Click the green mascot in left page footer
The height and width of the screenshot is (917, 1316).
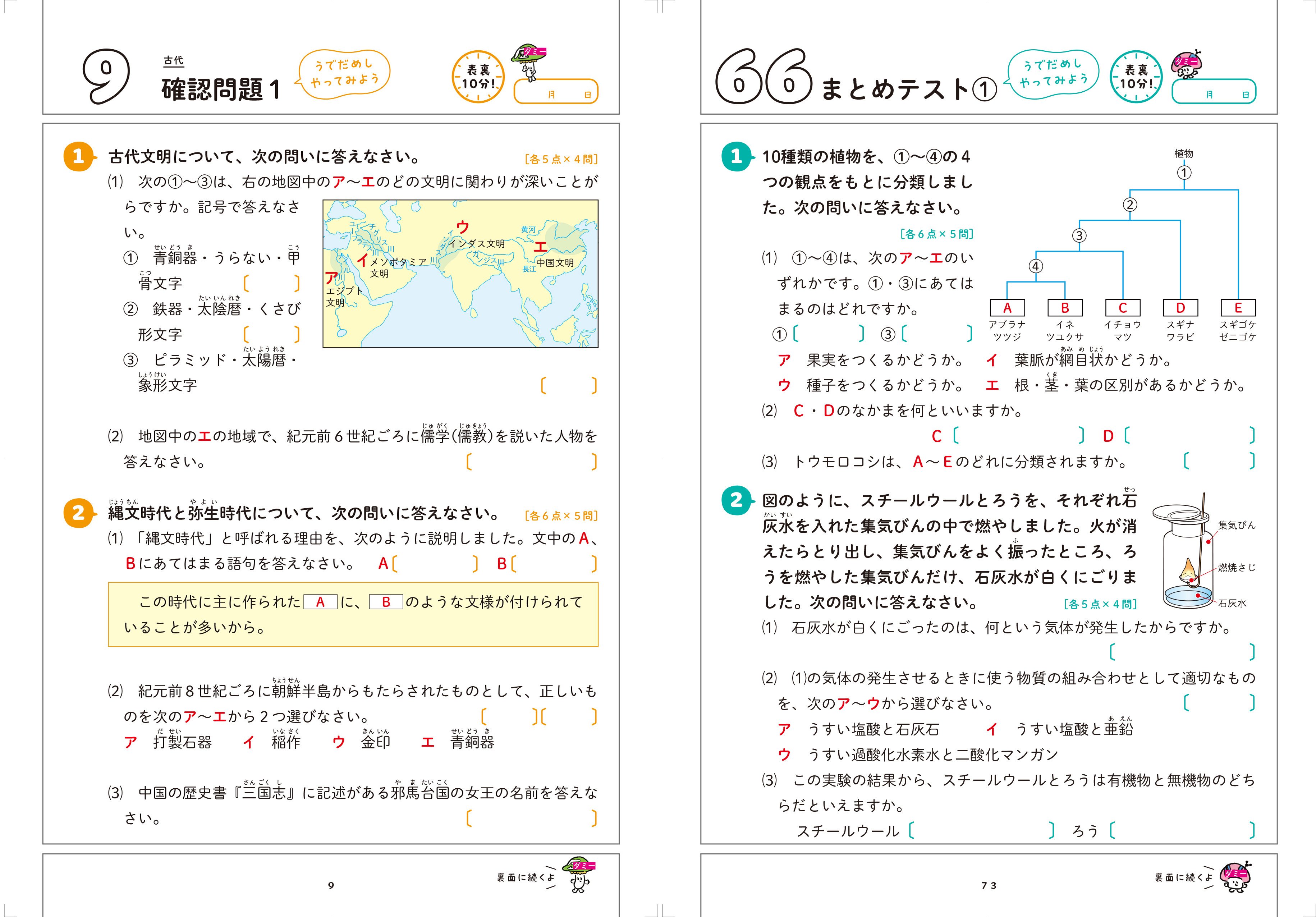tap(579, 875)
